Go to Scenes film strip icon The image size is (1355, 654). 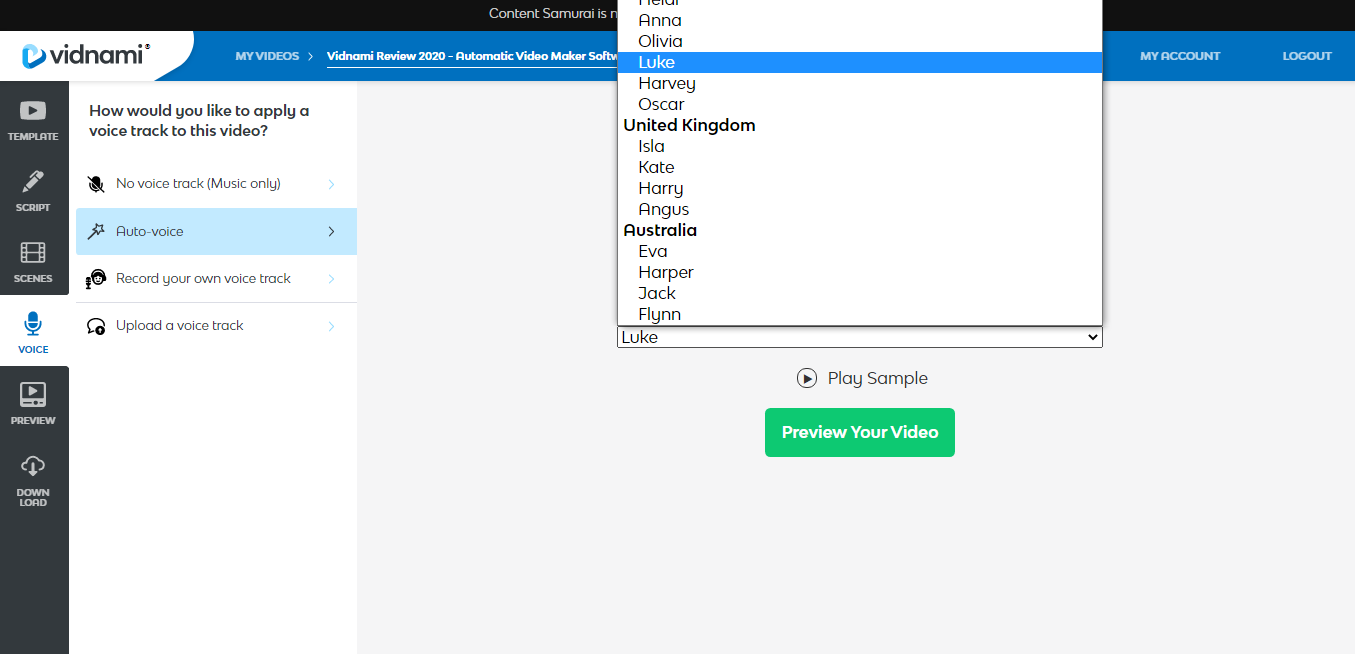click(x=33, y=254)
